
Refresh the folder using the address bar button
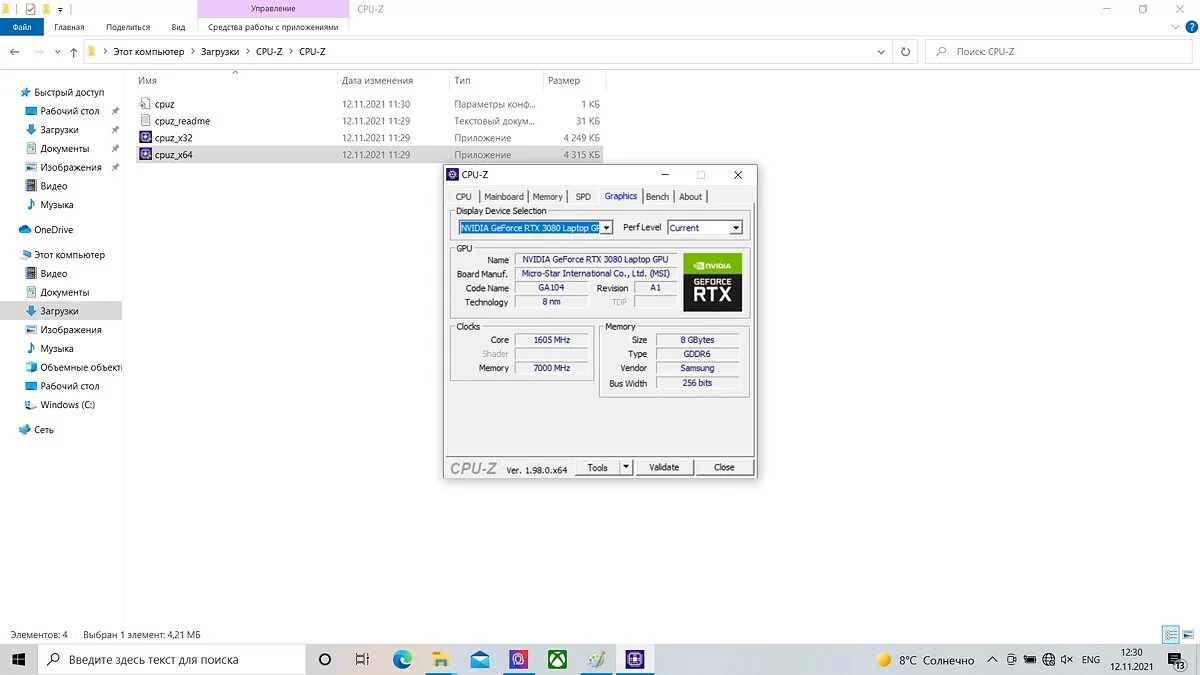click(906, 52)
